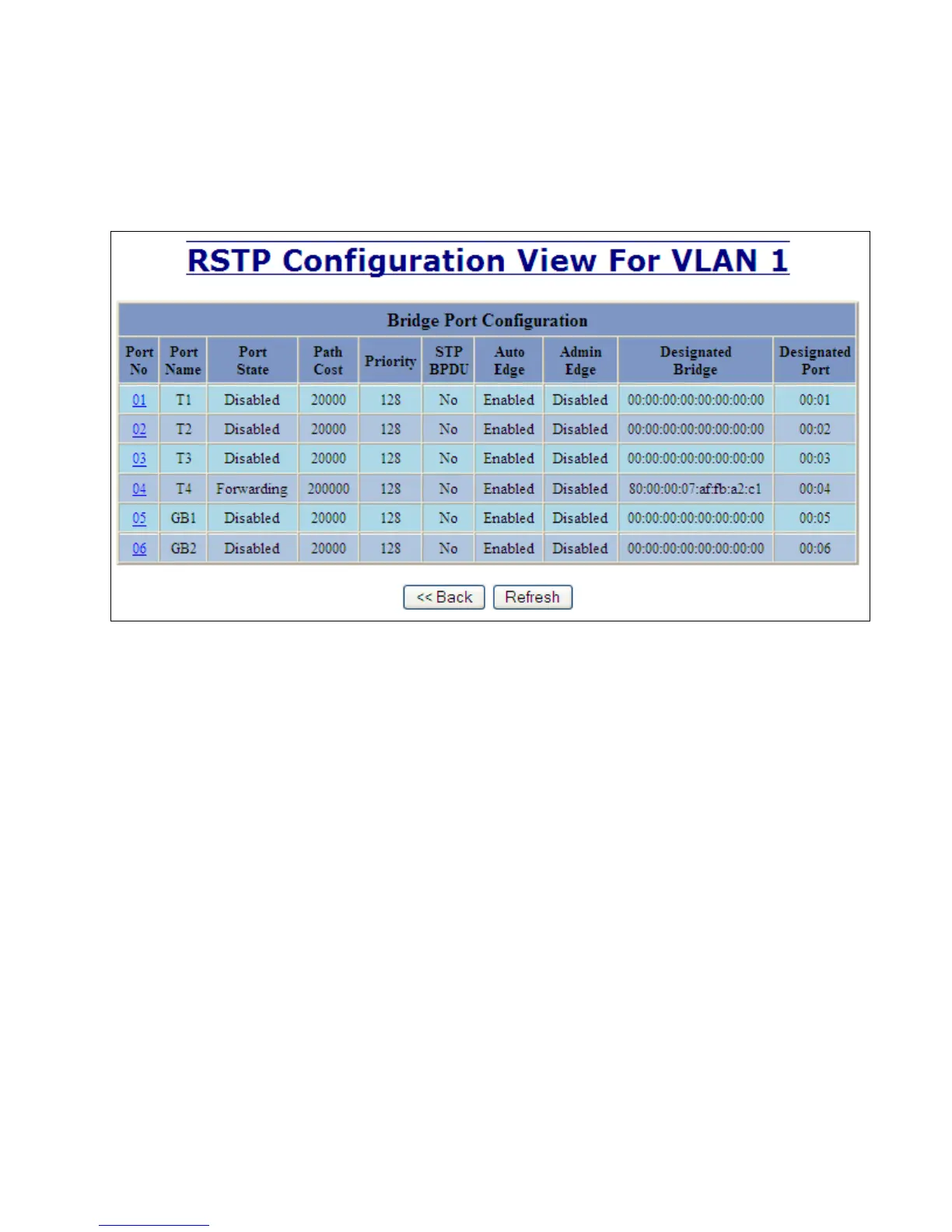Select designated port 00:01 cell
Viewport: 952px width, 1232px height.
[815, 400]
